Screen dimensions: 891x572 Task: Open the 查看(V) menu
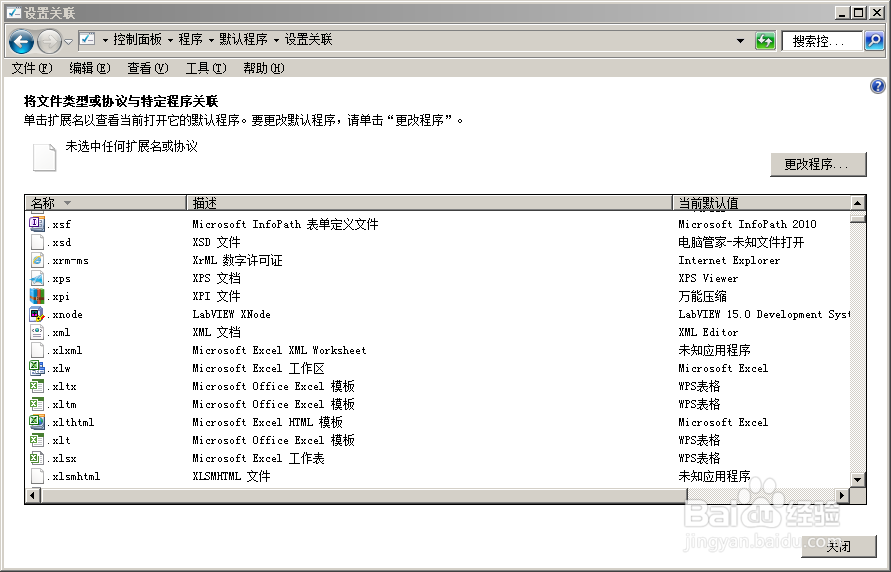148,68
